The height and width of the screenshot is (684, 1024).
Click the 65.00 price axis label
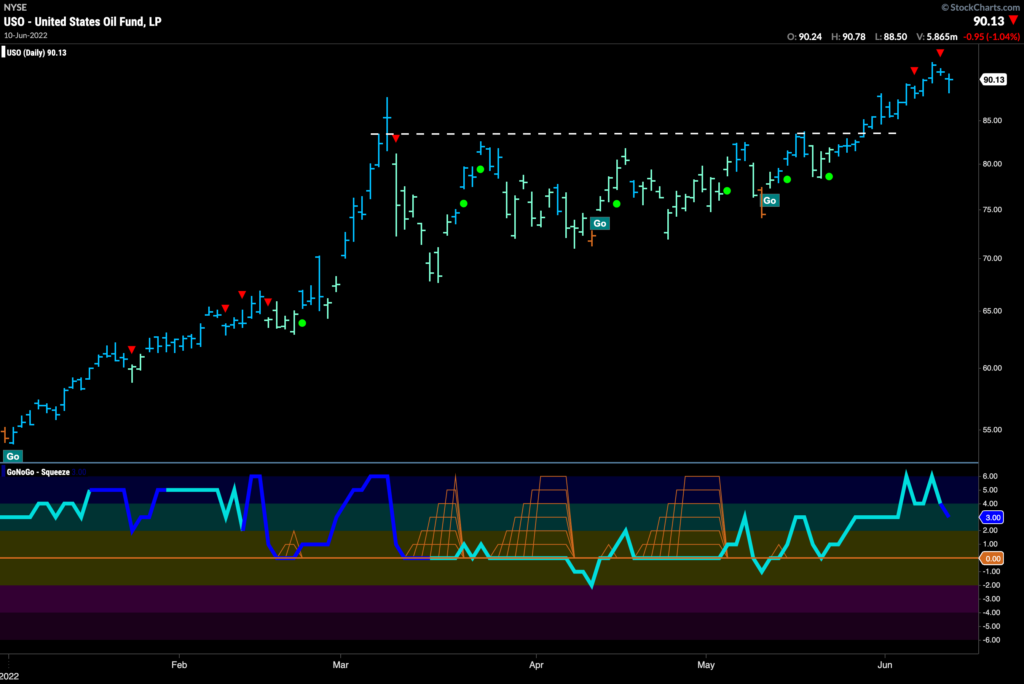tap(992, 311)
